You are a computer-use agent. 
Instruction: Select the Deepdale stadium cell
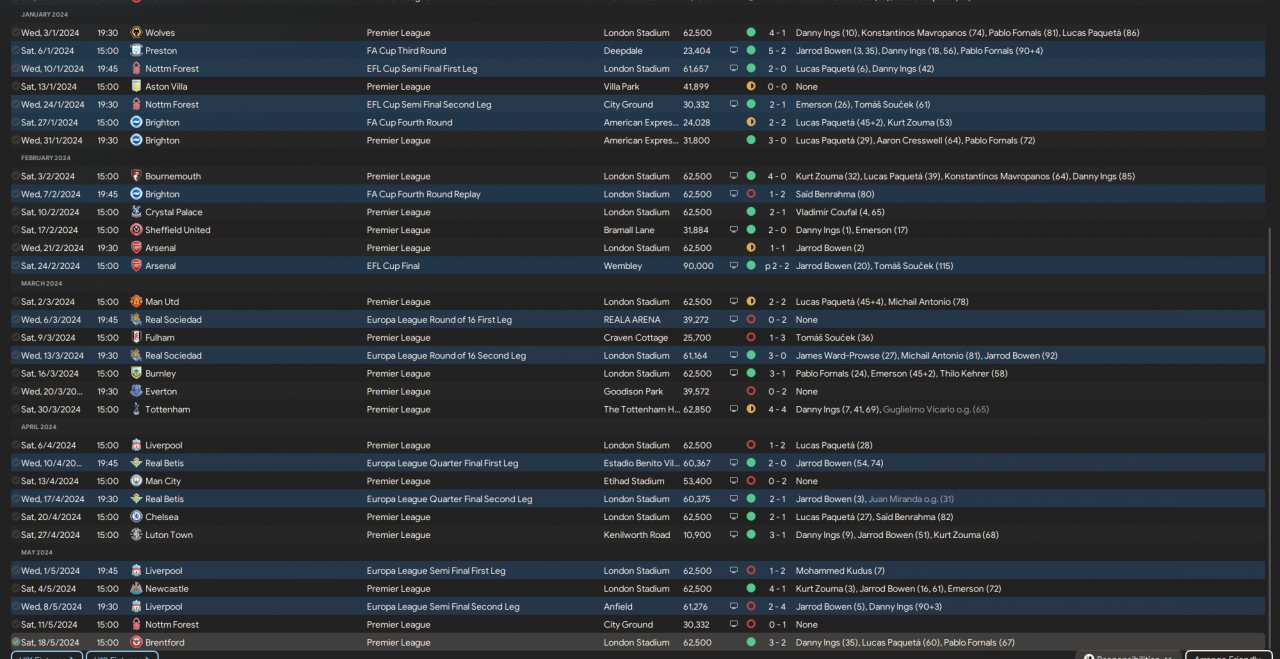click(623, 51)
